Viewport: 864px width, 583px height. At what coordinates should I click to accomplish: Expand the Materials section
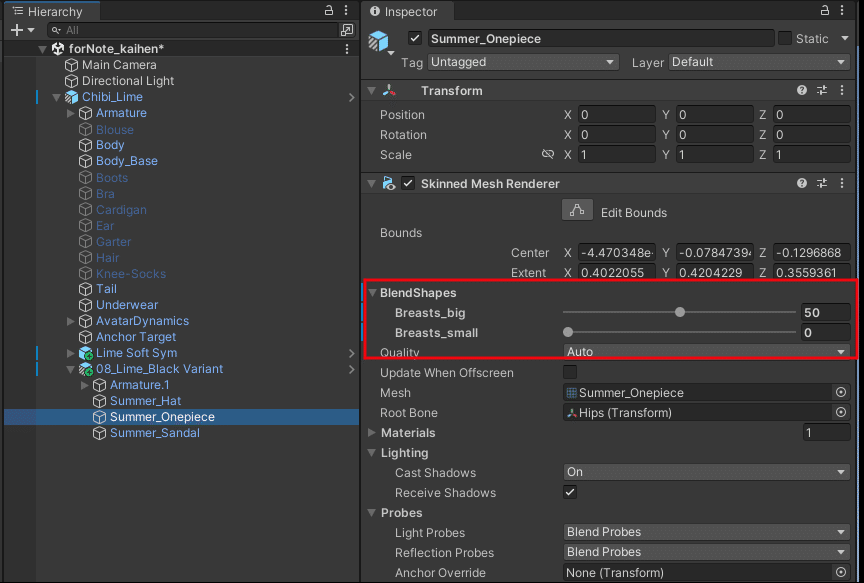click(372, 433)
